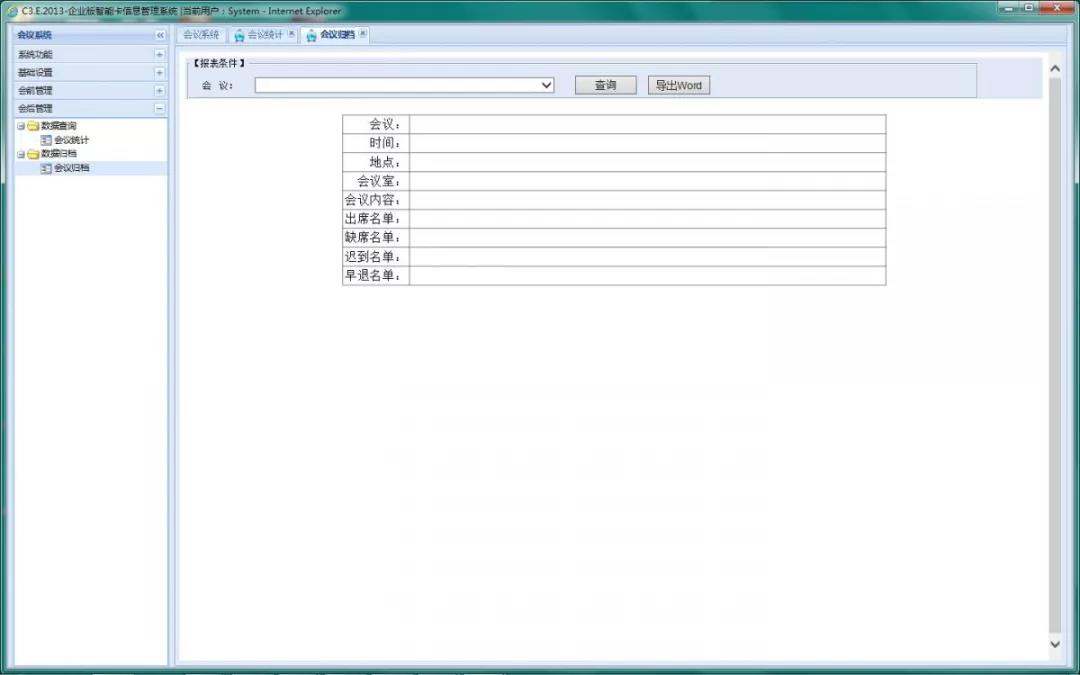Close the 会议统计 tab with its x icon

click(x=291, y=34)
